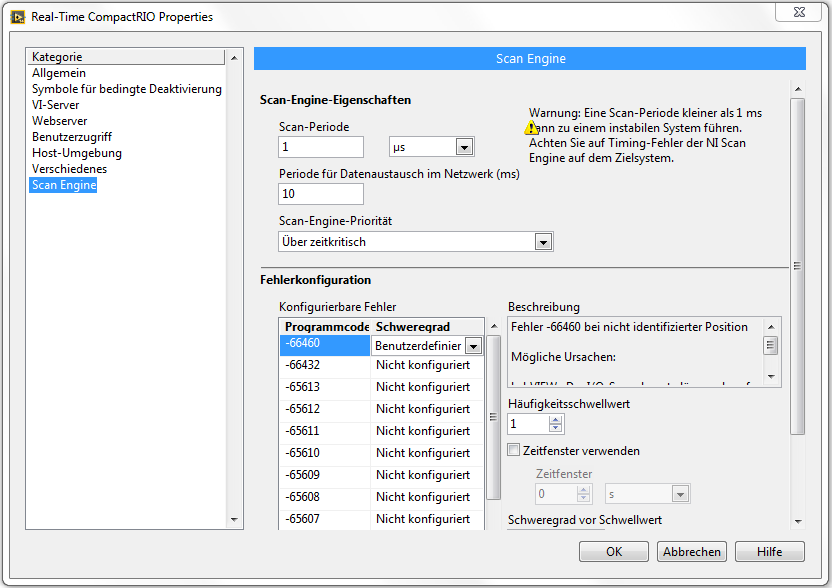The height and width of the screenshot is (588, 832).
Task: Expand the Scan-Engine-Priorität dropdown
Action: pyautogui.click(x=543, y=242)
